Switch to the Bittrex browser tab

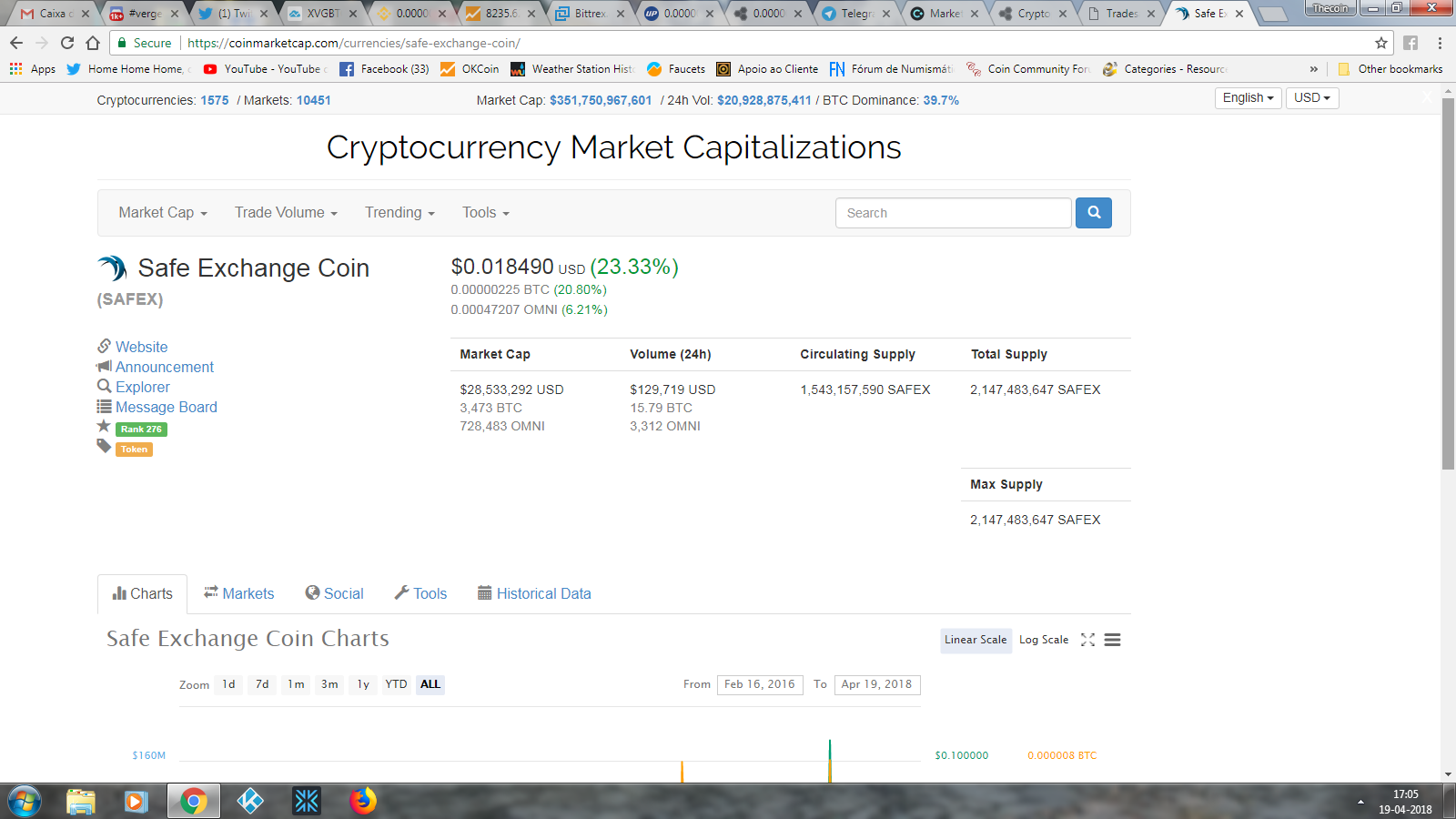point(589,14)
